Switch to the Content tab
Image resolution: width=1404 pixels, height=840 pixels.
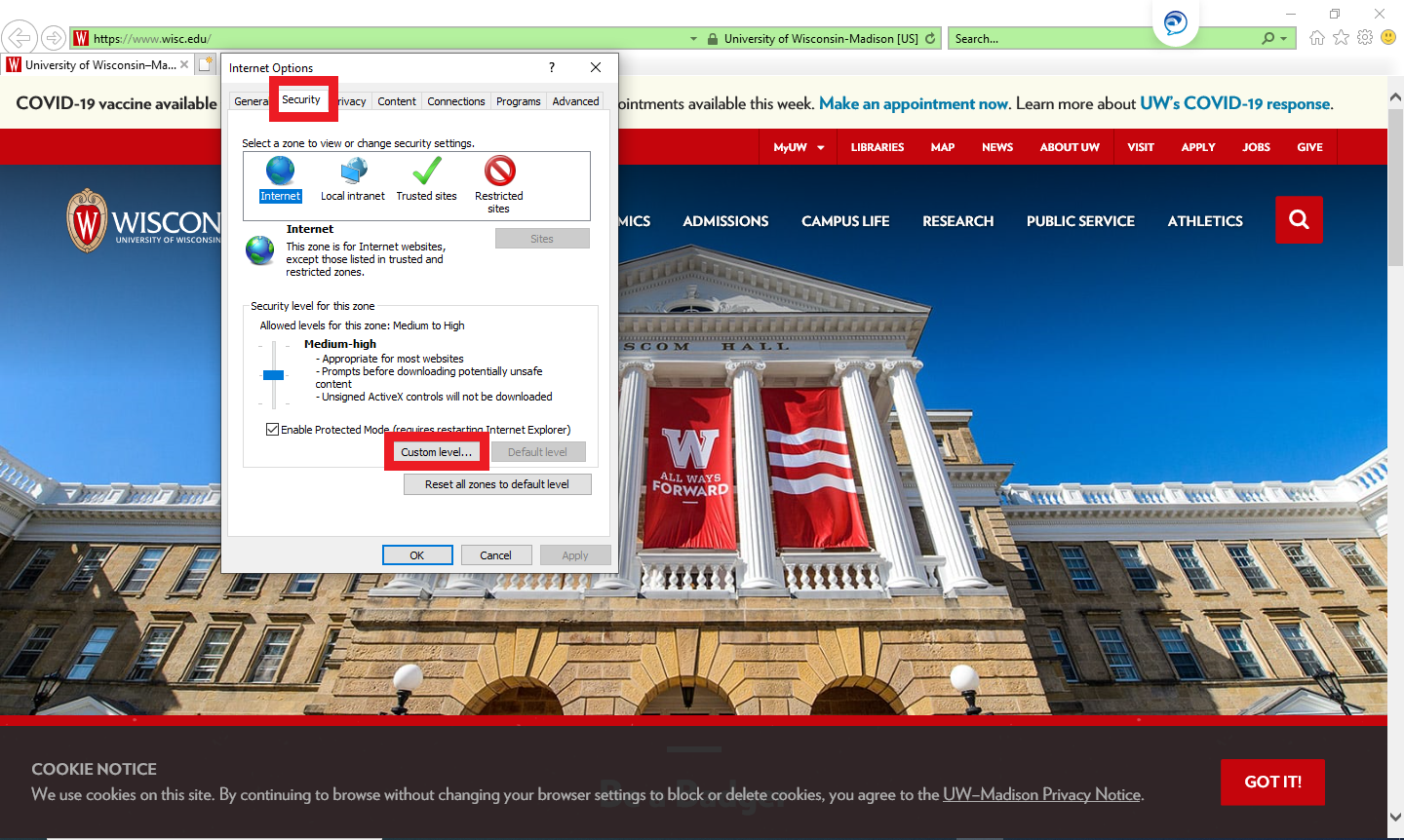coord(397,101)
